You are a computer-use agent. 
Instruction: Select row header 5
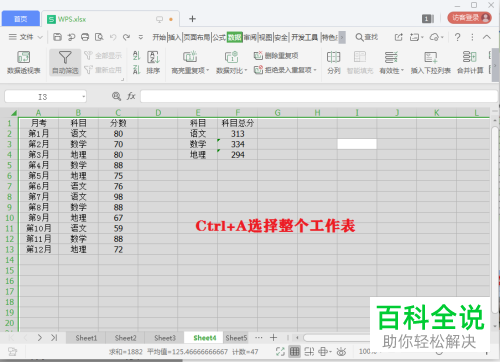(x=9, y=165)
